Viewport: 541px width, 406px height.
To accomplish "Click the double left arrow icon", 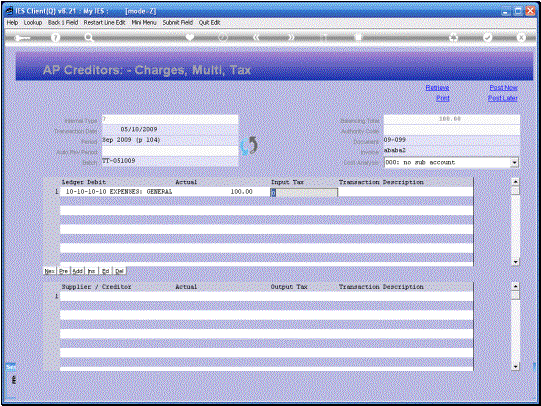I will [256, 38].
